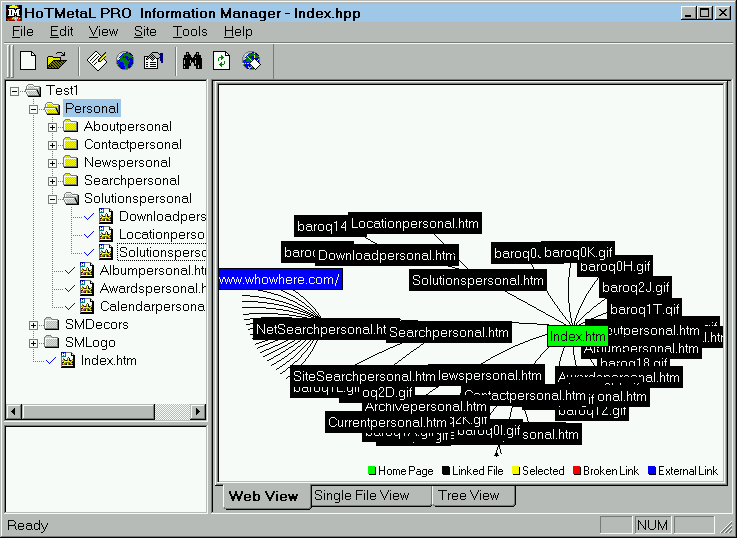
Task: Click the red Broken Link legend swatch
Action: (577, 470)
